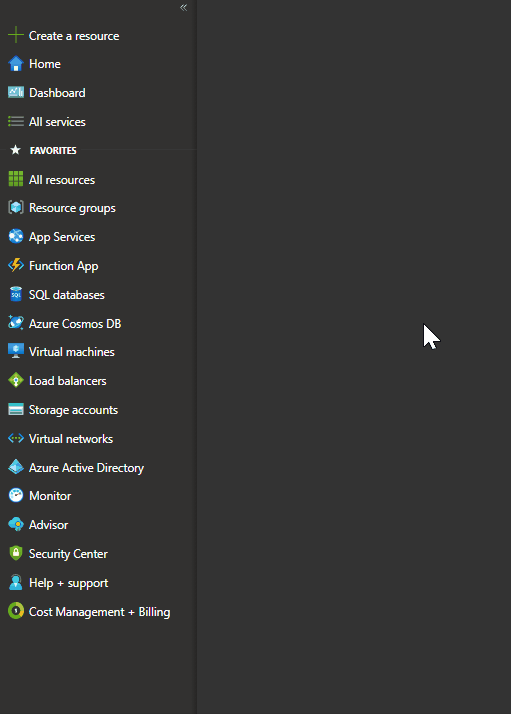
Task: Select the Storage accounts icon
Action: pyautogui.click(x=16, y=409)
